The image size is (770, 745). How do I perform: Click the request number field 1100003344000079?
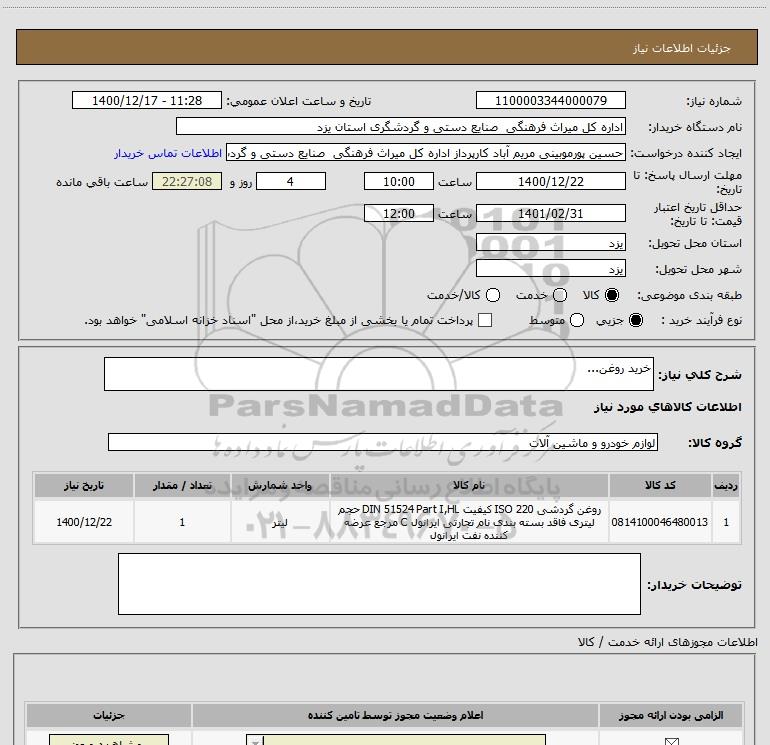(x=550, y=101)
